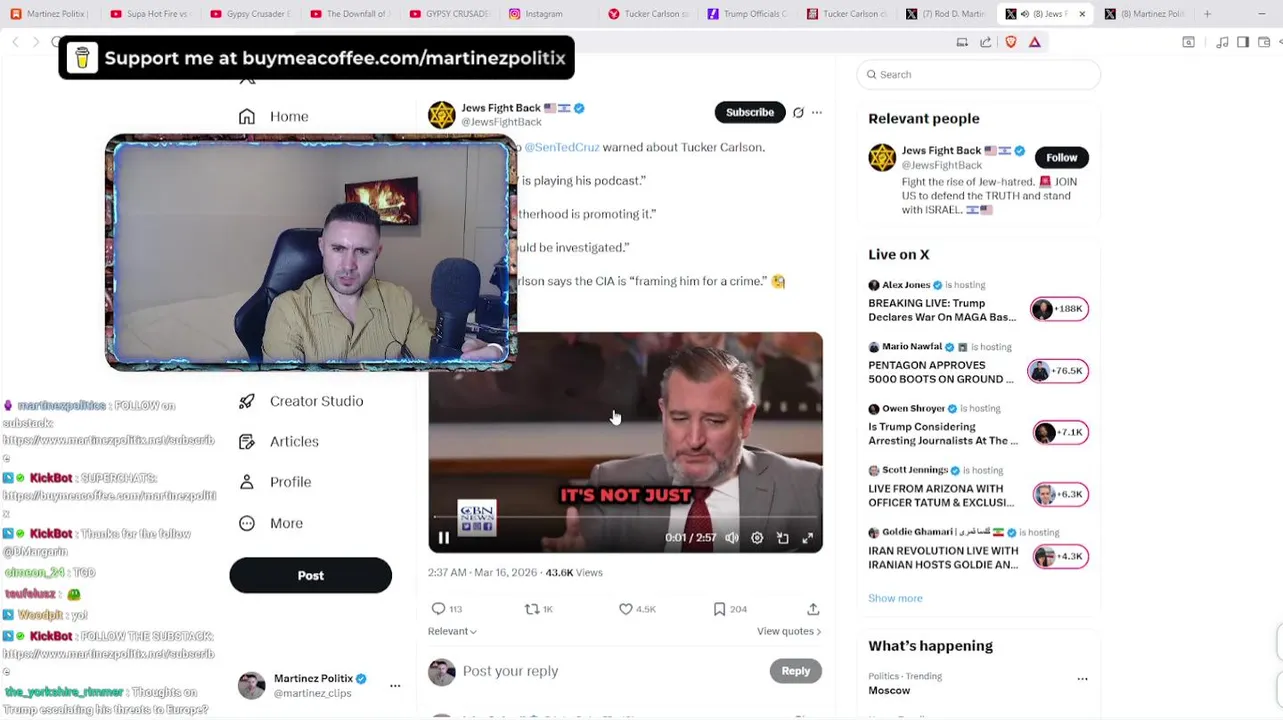Click the video progress bar
Screen dimensions: 1283x720
625,517
